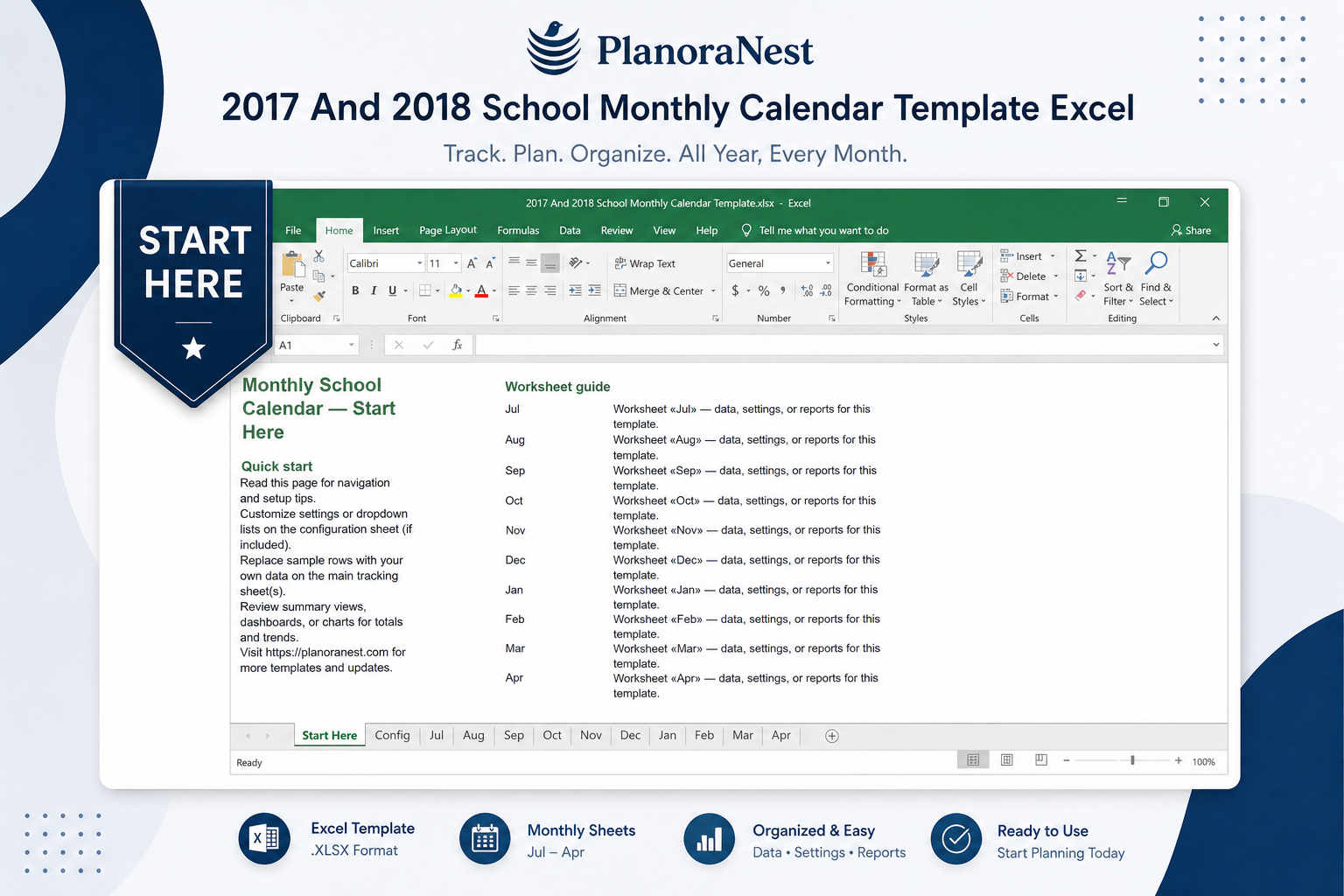Click the Borders icon

click(x=425, y=290)
